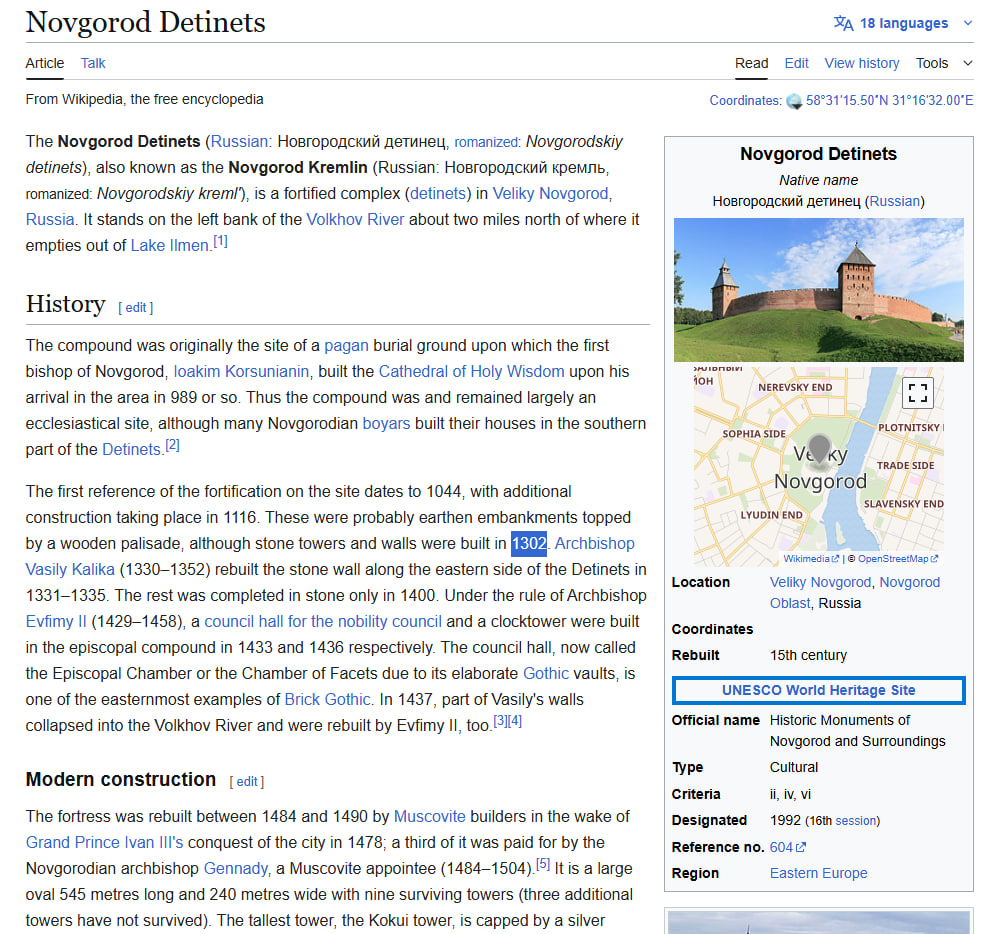Open the Gothic vaults link
Image resolution: width=986 pixels, height=934 pixels.
pos(546,674)
